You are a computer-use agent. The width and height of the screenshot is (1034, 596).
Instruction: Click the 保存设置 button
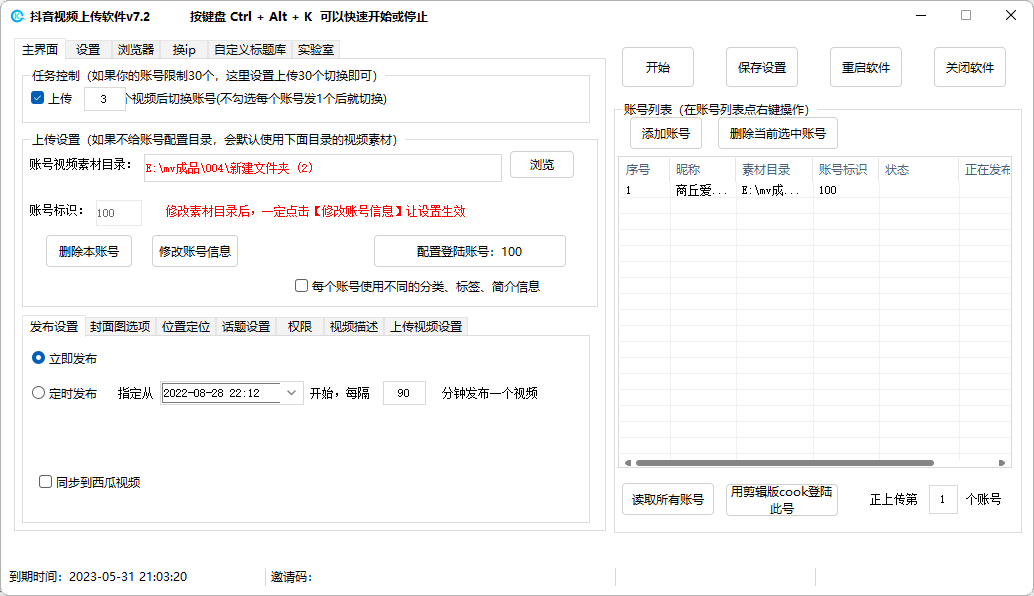pyautogui.click(x=762, y=67)
